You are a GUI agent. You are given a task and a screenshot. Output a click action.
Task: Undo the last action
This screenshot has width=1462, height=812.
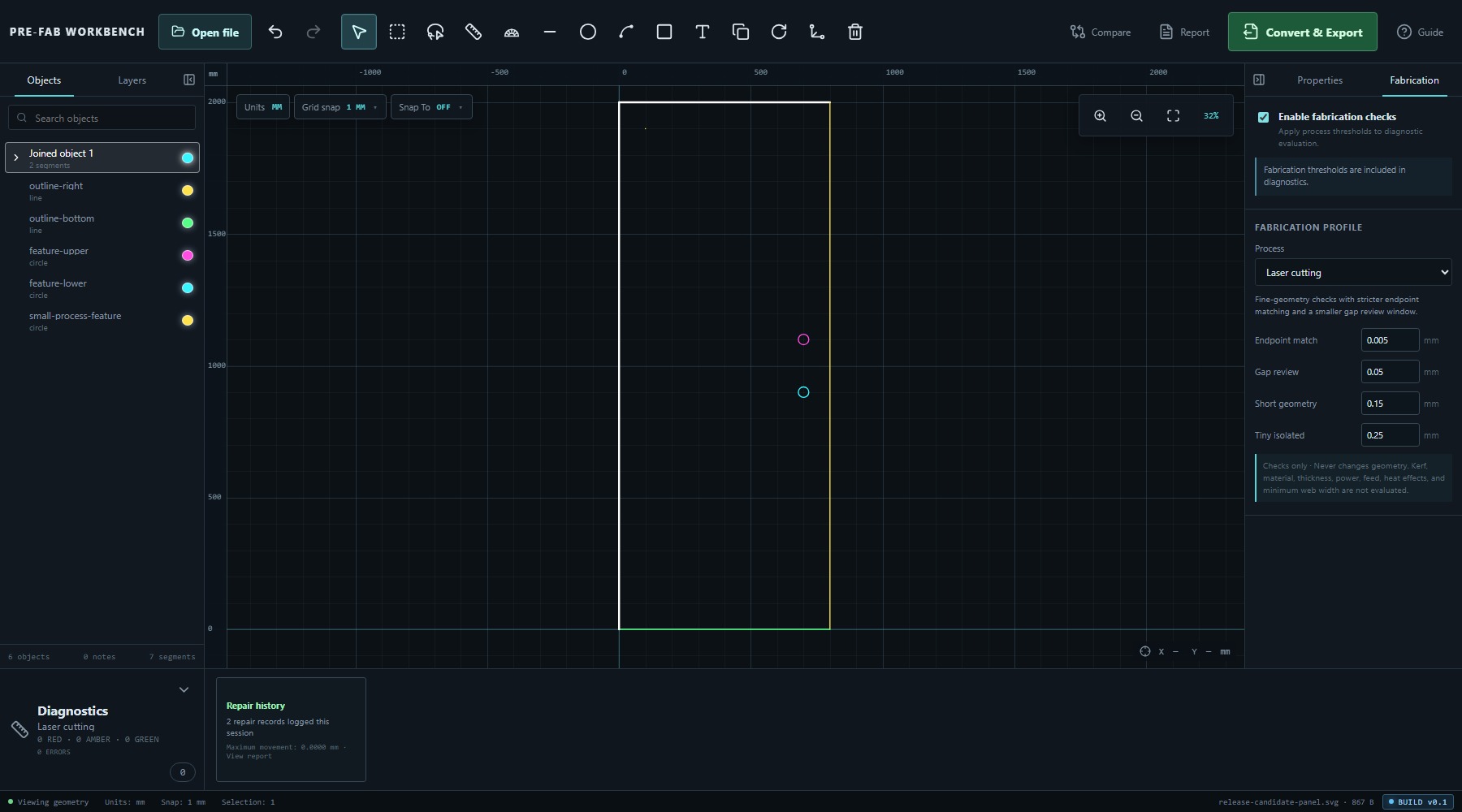click(275, 32)
